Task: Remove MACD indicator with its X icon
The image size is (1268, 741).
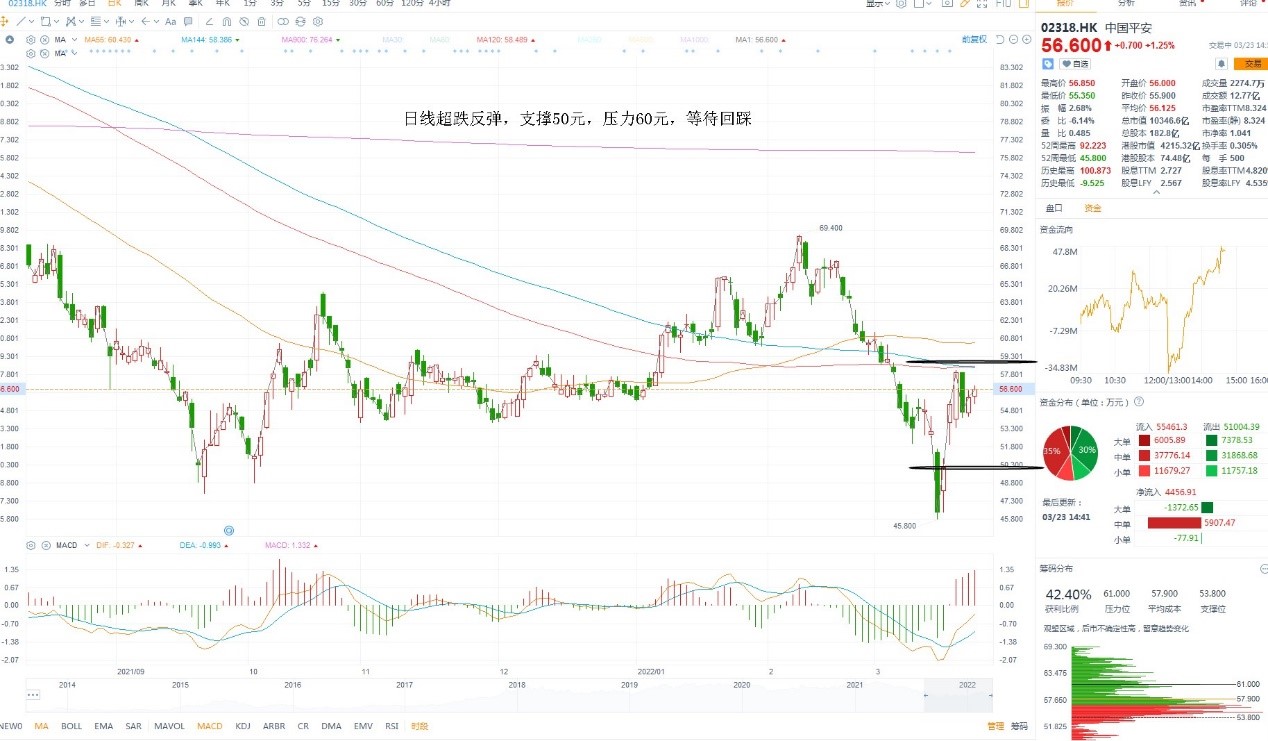Action: 46,545
